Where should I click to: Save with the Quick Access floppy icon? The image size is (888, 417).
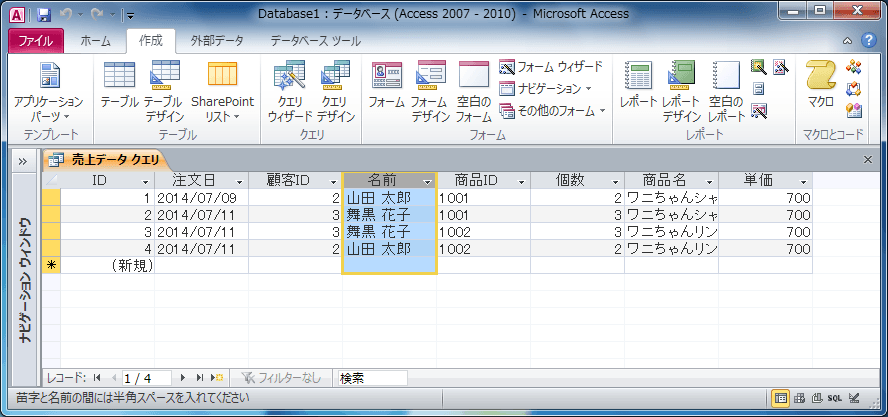tap(44, 14)
